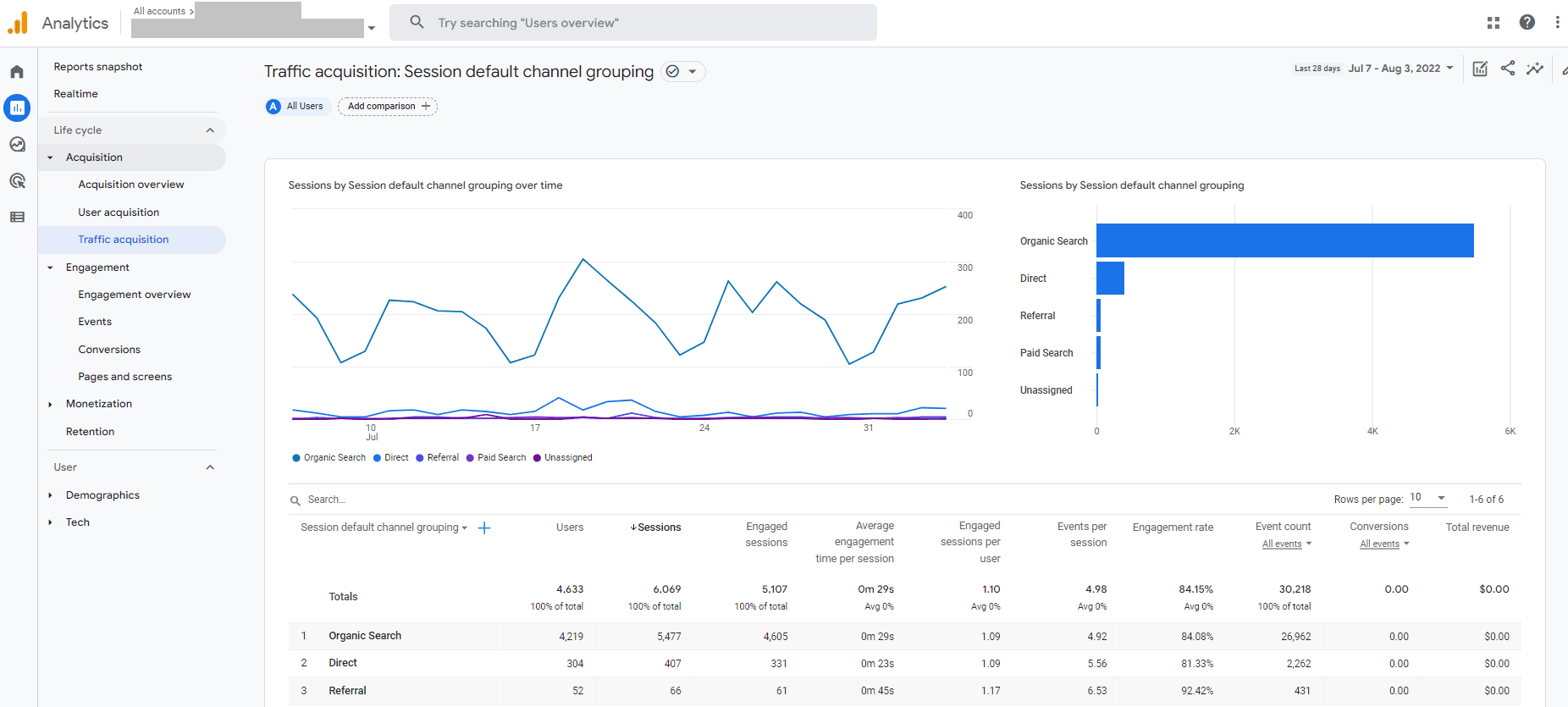Open the Configure icon in left rail
1568x707 pixels.
point(17,217)
